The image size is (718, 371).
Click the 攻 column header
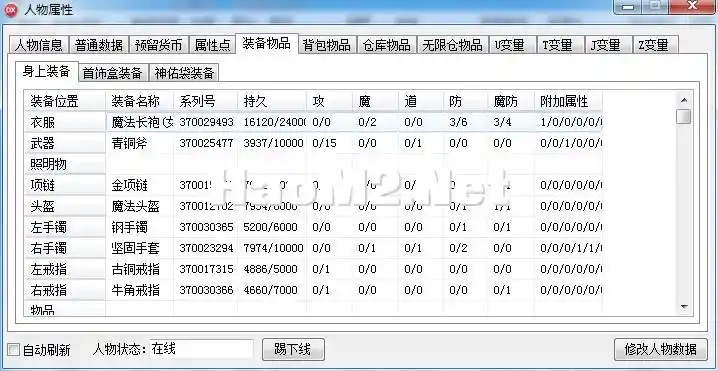329,101
